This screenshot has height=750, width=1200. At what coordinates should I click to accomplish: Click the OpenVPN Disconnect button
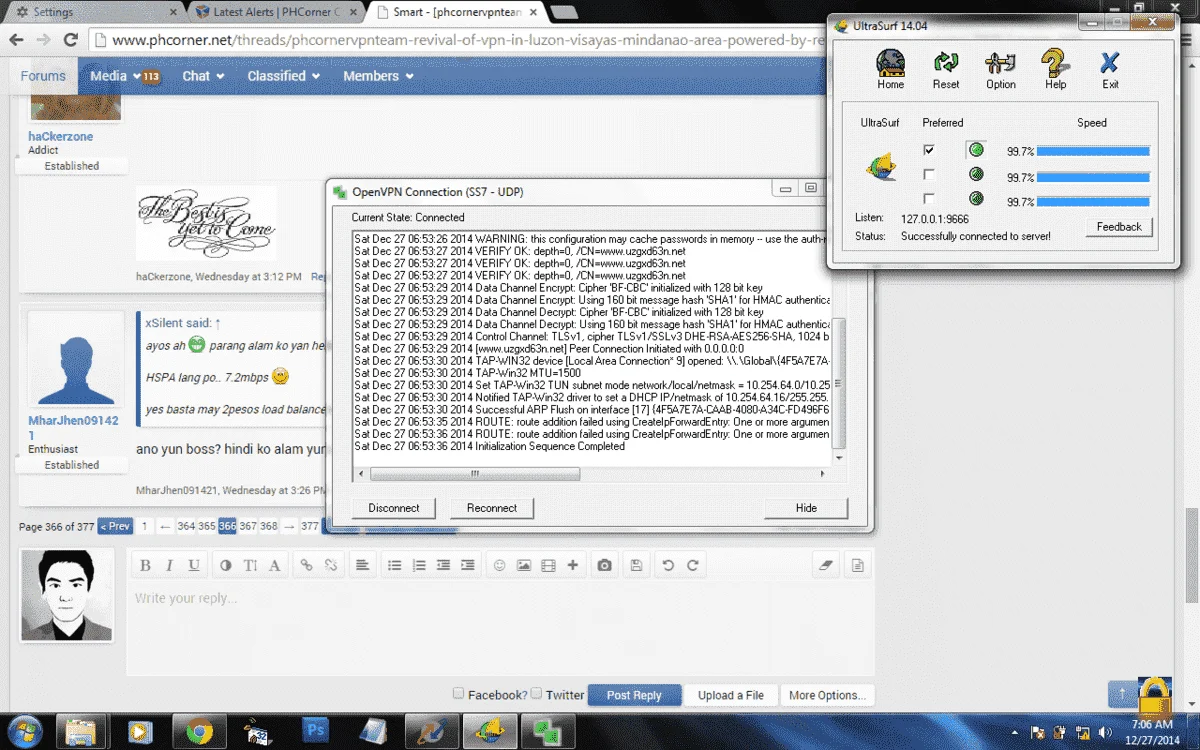click(394, 508)
